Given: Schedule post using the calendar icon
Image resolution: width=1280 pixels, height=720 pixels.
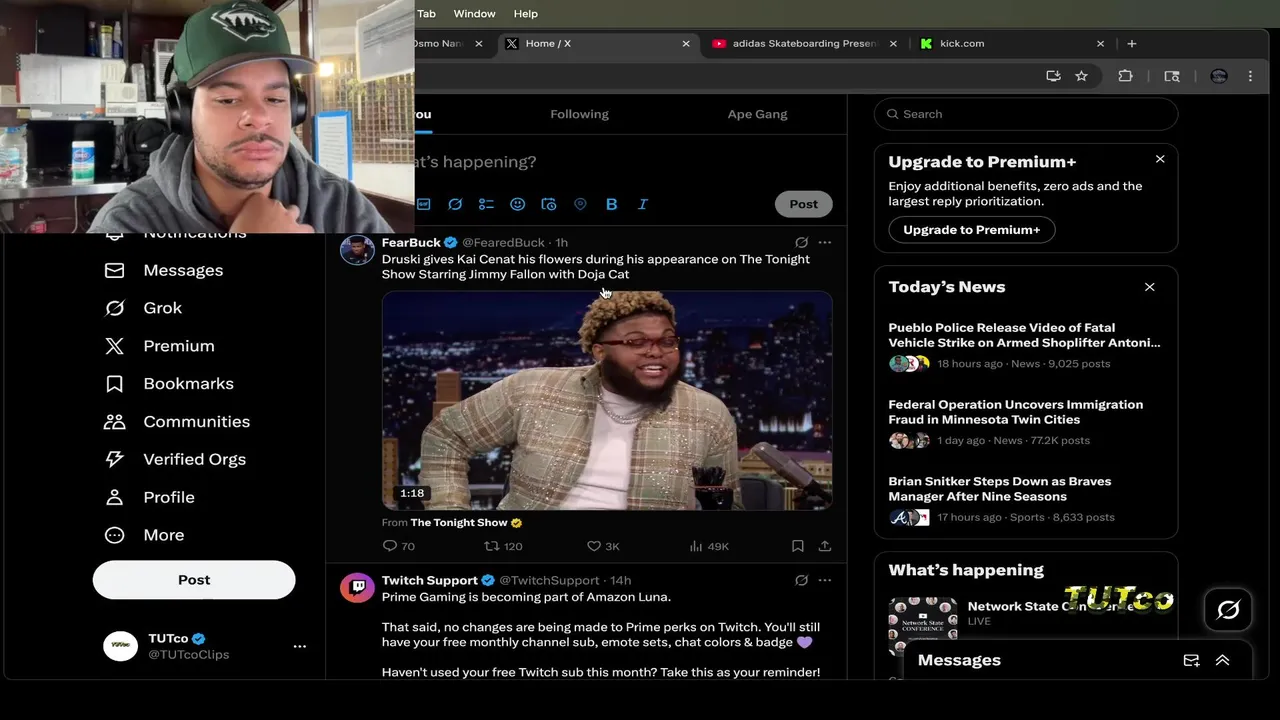Looking at the screenshot, I should click(x=549, y=204).
